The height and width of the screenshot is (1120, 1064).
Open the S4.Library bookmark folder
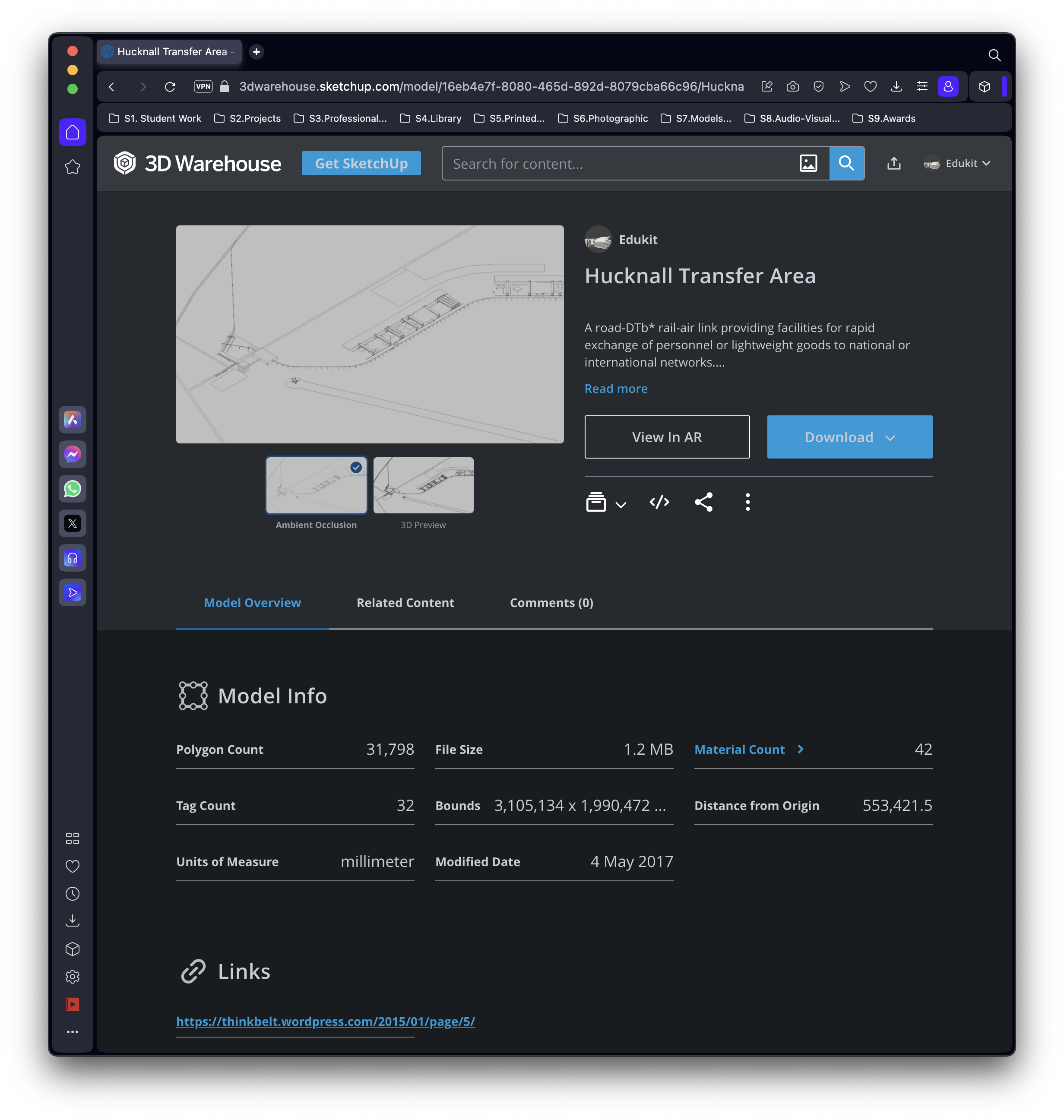coord(431,118)
